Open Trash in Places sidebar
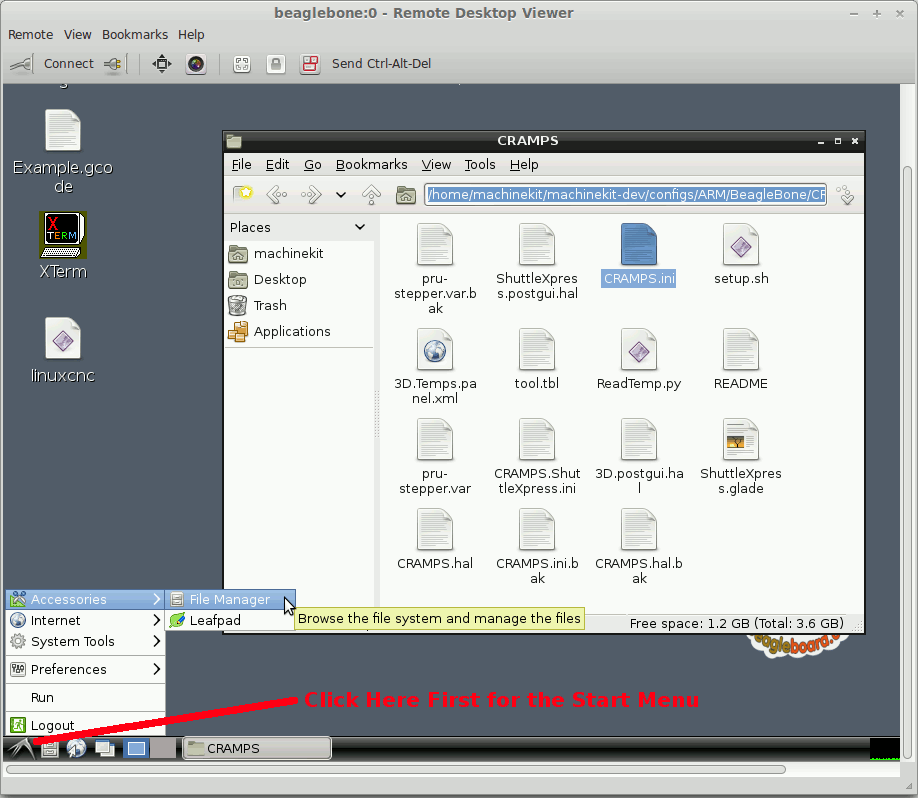 (299, 306)
